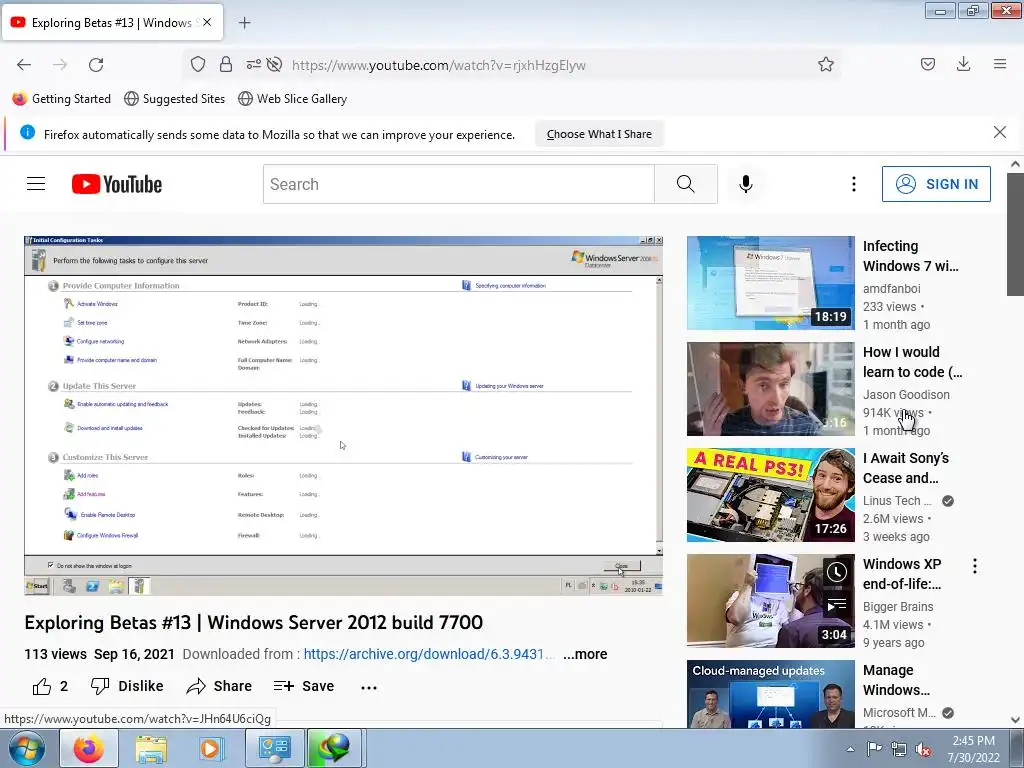The height and width of the screenshot is (768, 1024).
Task: Open options menu for Windows XP end-of-life video
Action: 975,566
